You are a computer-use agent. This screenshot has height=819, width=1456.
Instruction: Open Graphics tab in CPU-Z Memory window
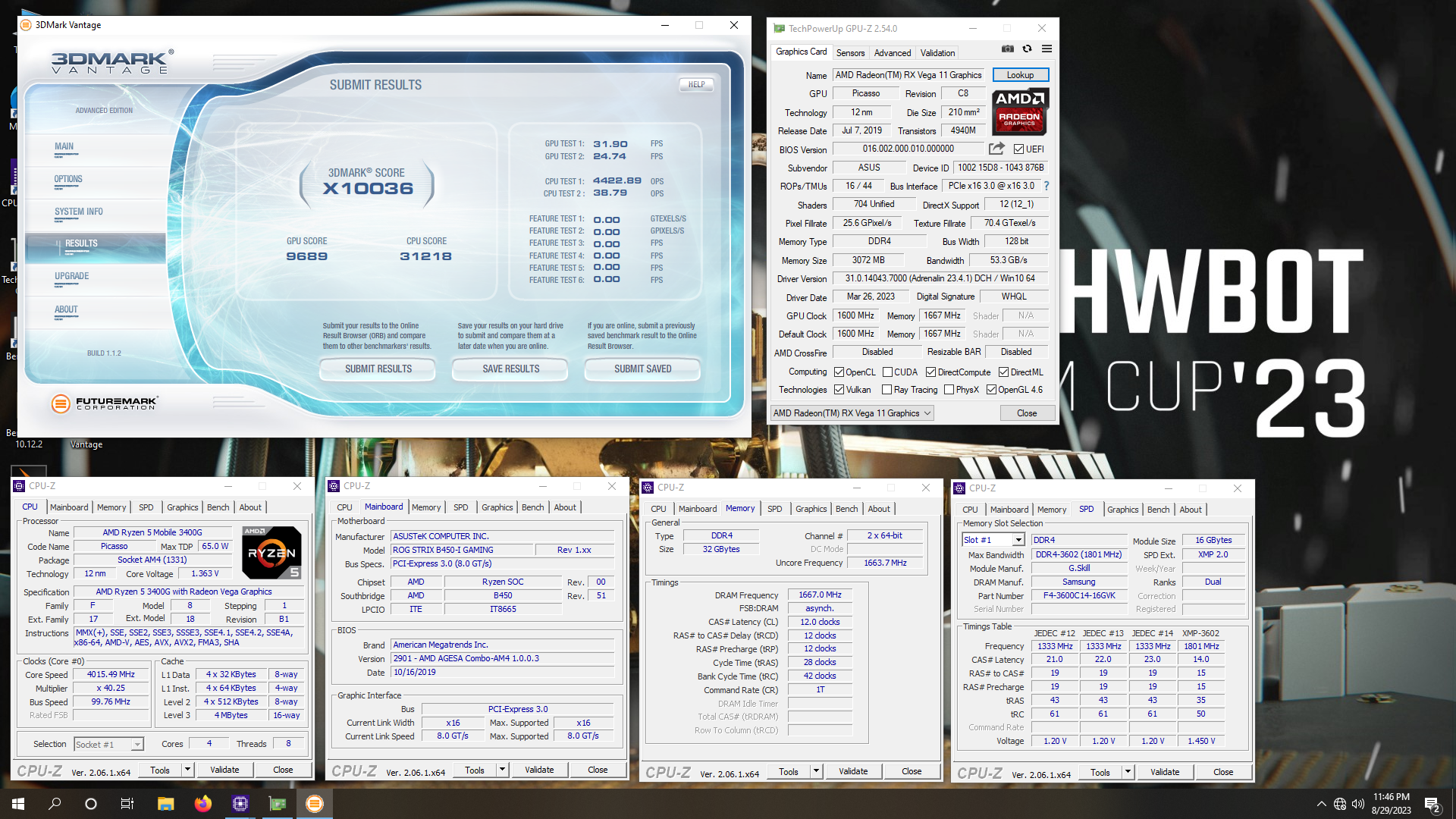(x=811, y=509)
